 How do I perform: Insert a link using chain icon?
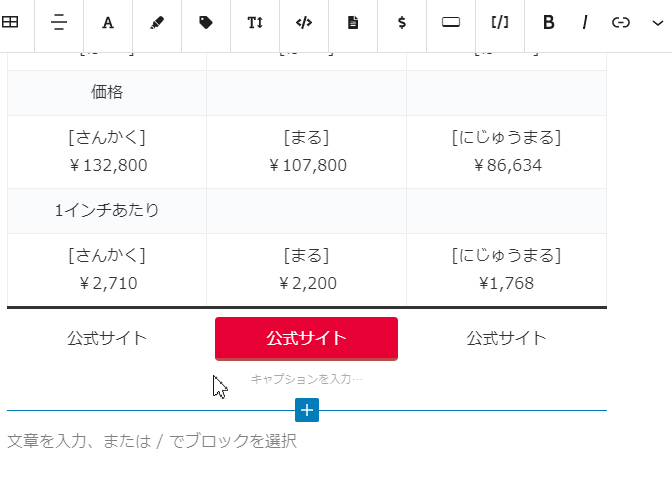621,22
